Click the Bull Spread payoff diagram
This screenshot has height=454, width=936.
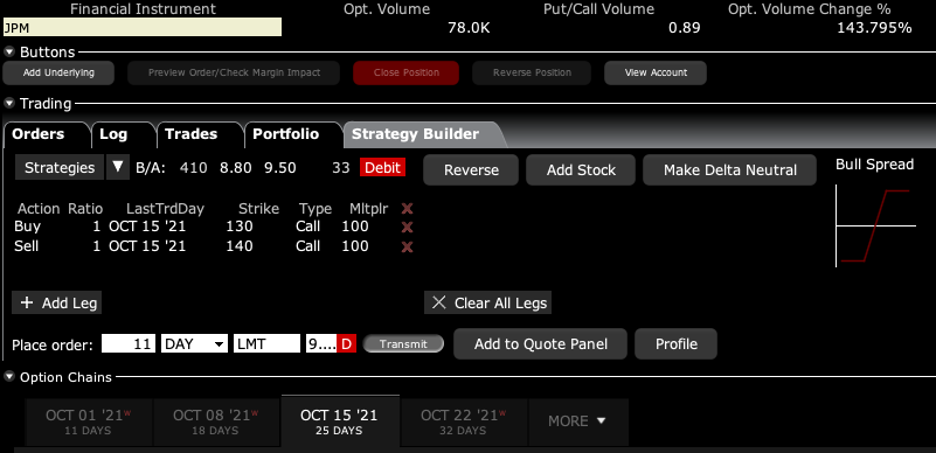(x=875, y=227)
